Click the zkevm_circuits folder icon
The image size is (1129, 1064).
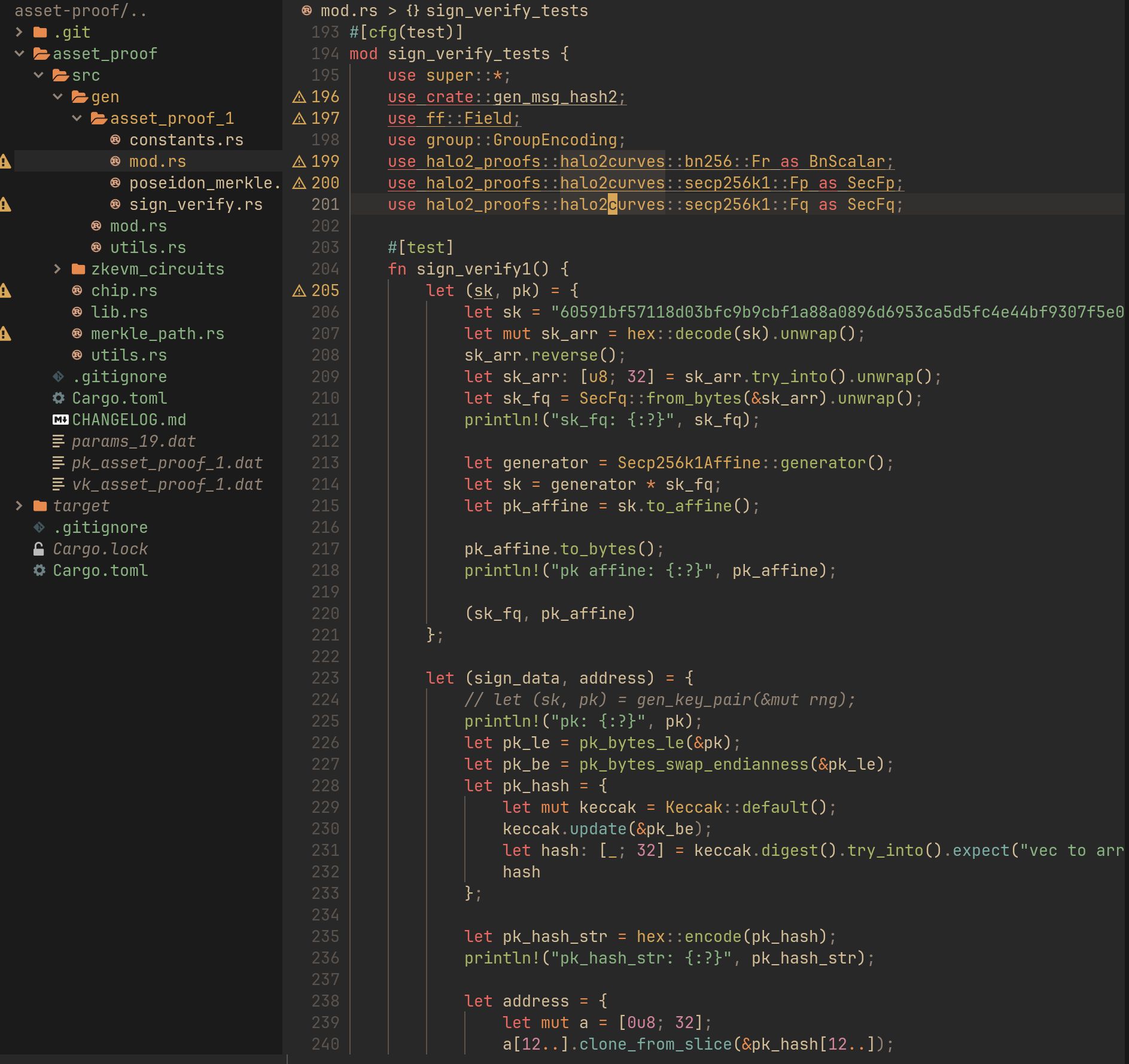point(78,269)
